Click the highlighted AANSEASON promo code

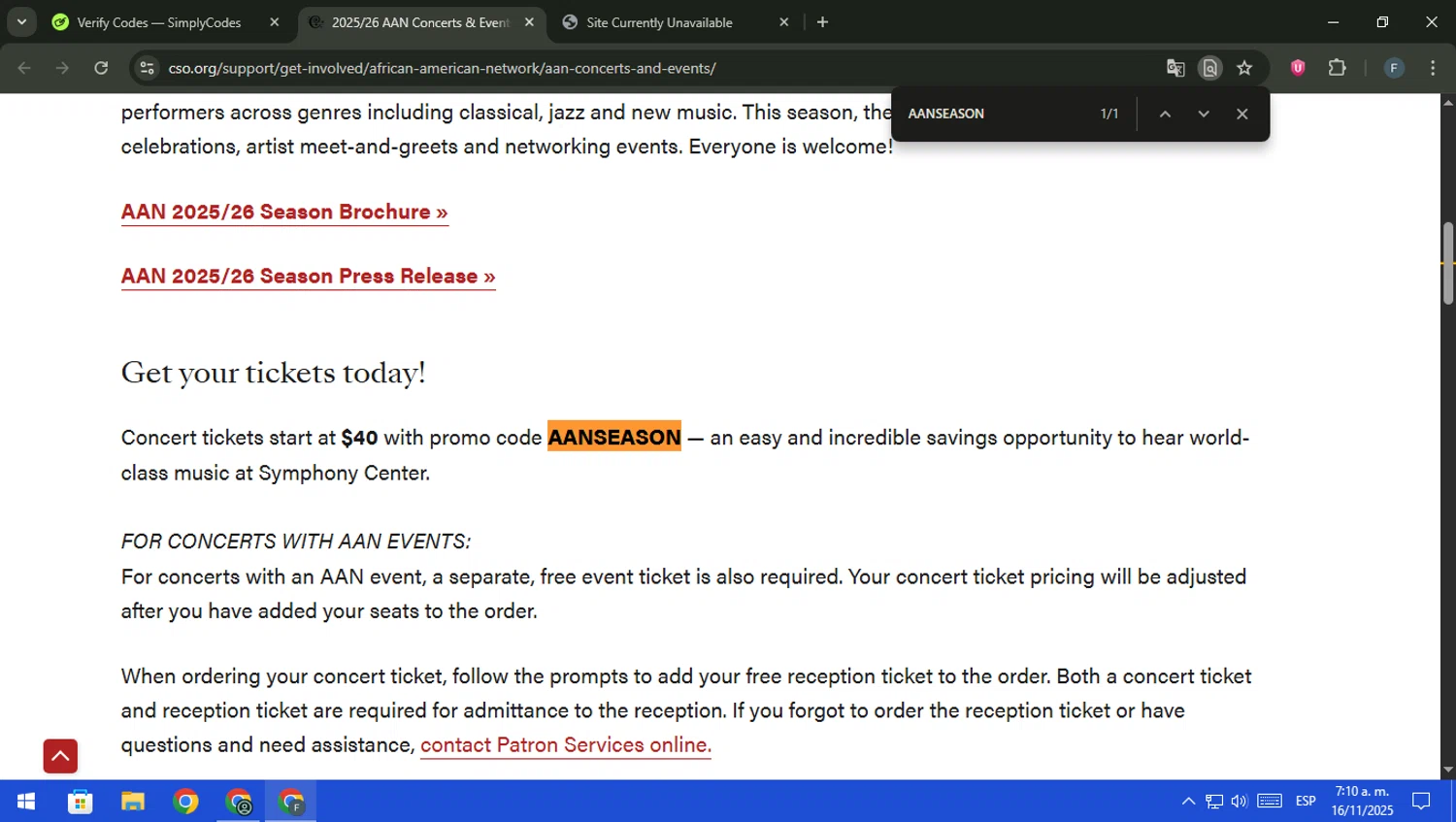tap(614, 438)
